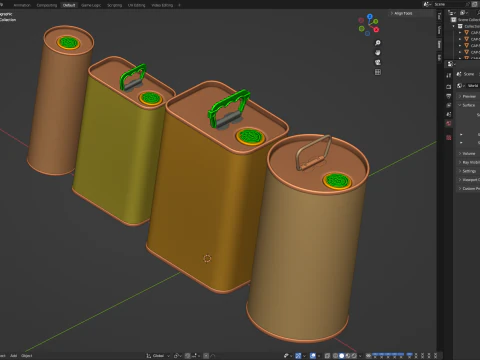This screenshot has width=480, height=360.
Task: Toggle X-ray mode button
Action: click(328, 356)
